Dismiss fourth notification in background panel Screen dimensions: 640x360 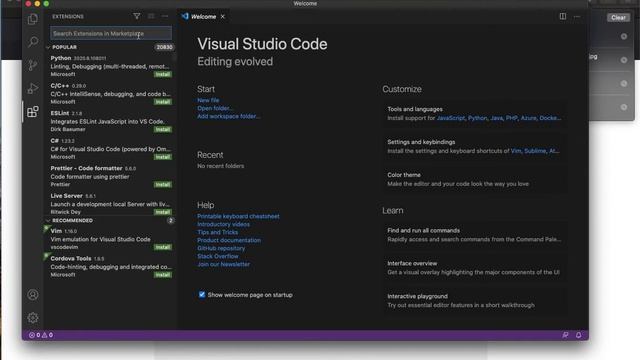[624, 107]
